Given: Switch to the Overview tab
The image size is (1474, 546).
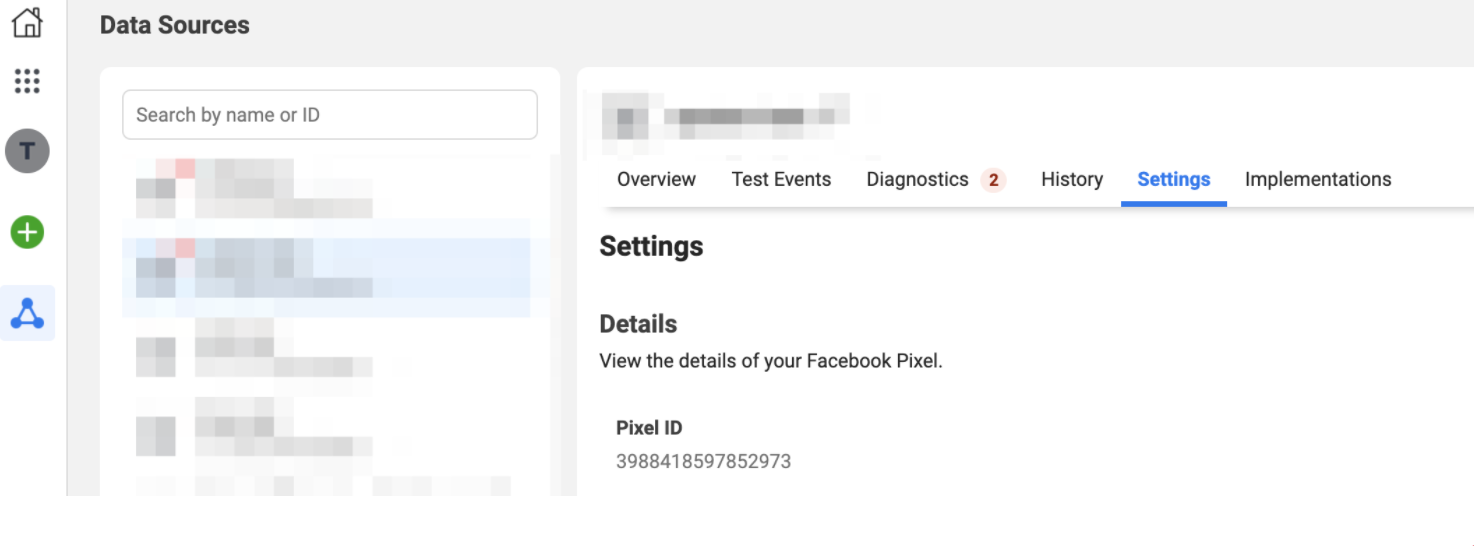Looking at the screenshot, I should (656, 180).
